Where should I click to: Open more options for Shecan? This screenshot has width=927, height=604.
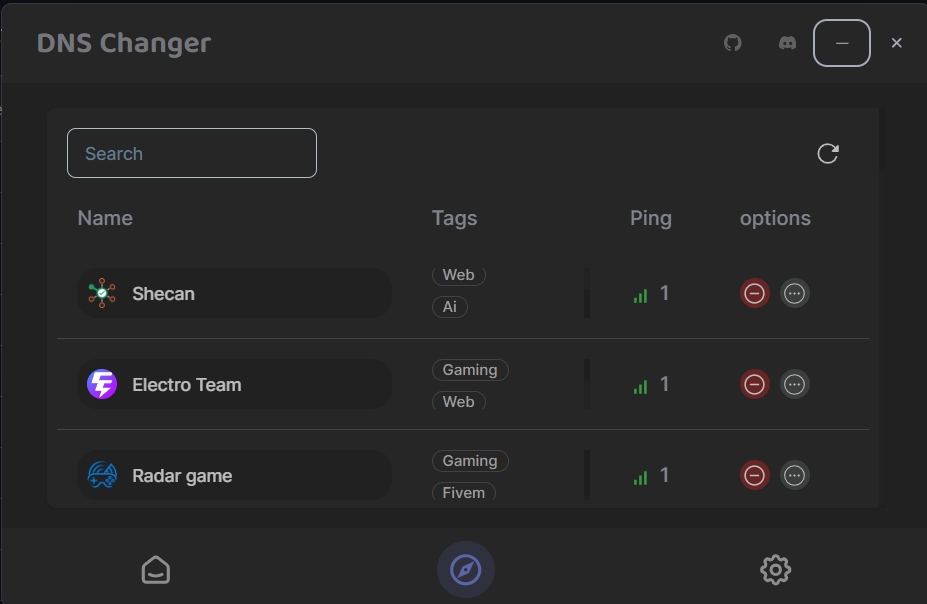point(795,293)
